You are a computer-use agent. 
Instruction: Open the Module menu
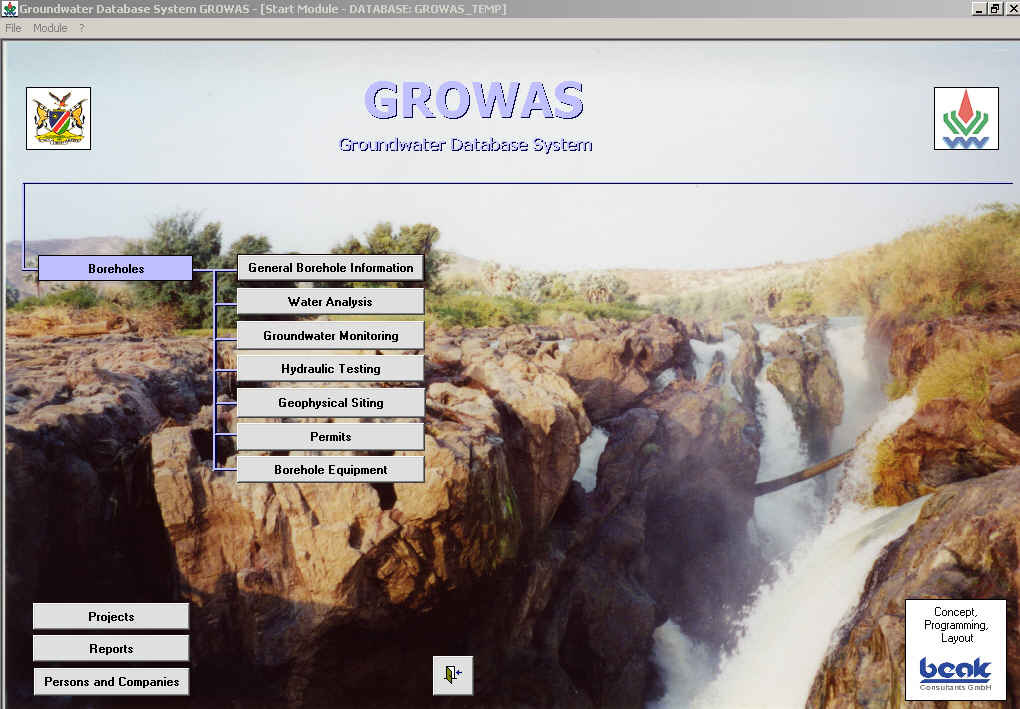(x=50, y=28)
